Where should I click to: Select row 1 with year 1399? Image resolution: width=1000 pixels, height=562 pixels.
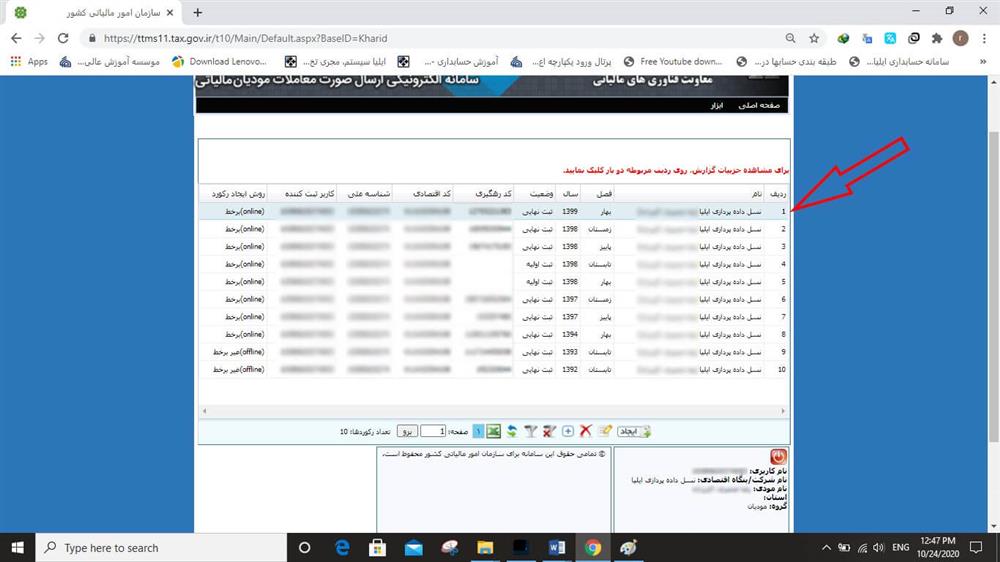pyautogui.click(x=494, y=211)
